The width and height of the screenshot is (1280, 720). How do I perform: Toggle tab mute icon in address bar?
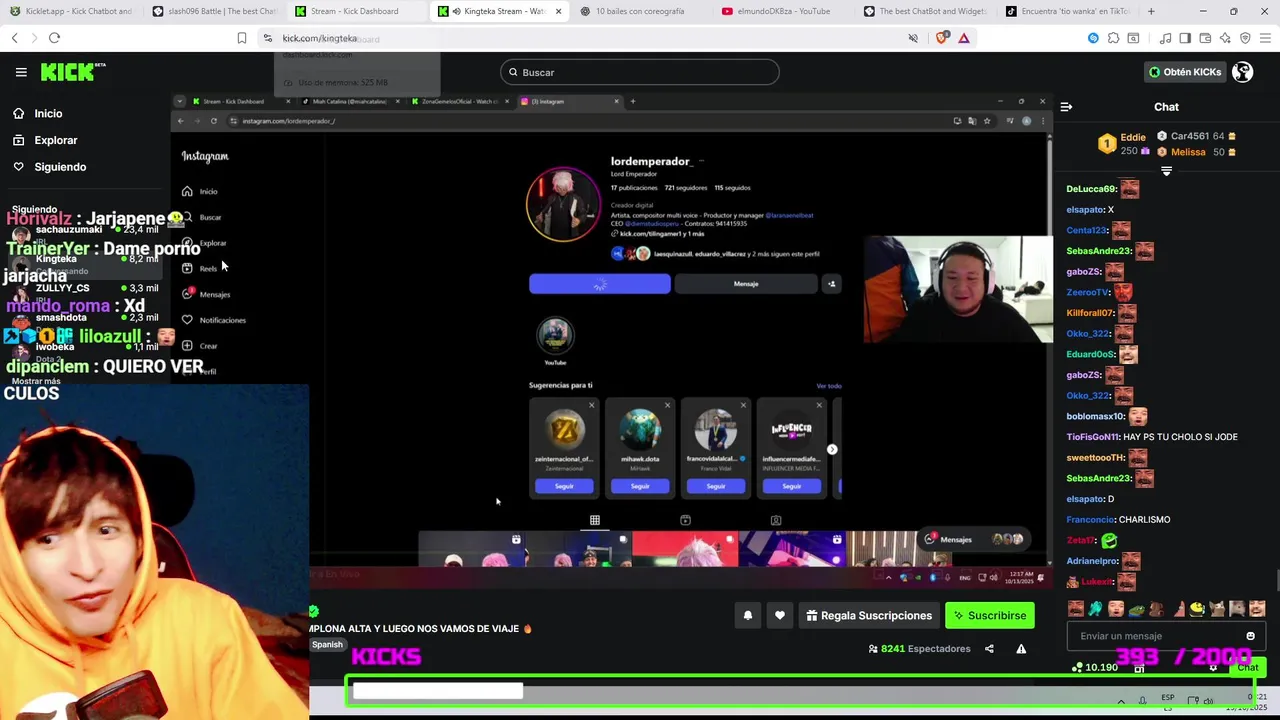click(913, 38)
